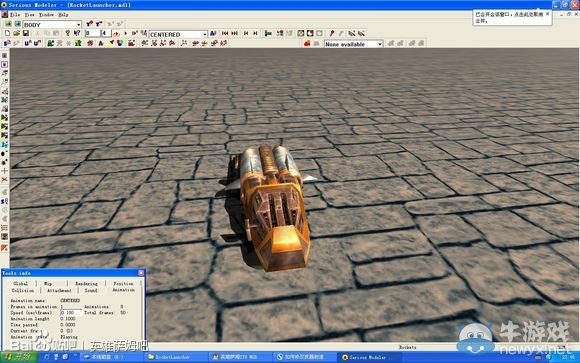580x363 pixels.
Task: Step to next frame icon
Action: coord(255,34)
